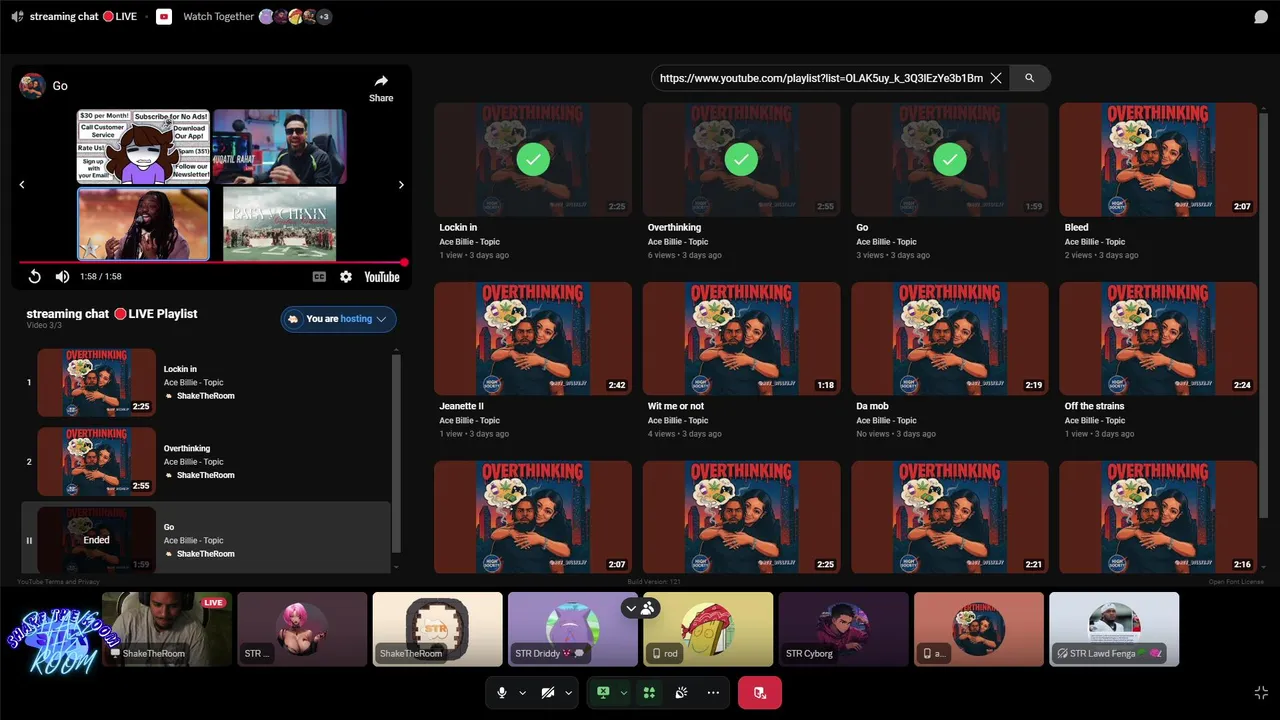Open the YouTube Terms and Privacy link
Viewport: 1280px width, 720px height.
[x=58, y=582]
